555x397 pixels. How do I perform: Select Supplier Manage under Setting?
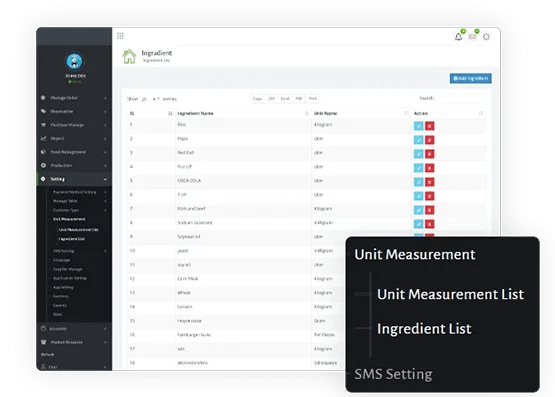pyautogui.click(x=68, y=269)
